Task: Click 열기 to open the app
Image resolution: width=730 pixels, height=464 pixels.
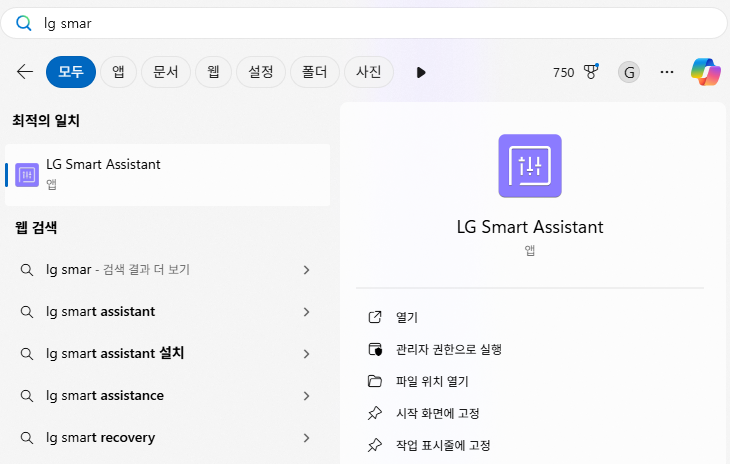Action: [x=407, y=317]
